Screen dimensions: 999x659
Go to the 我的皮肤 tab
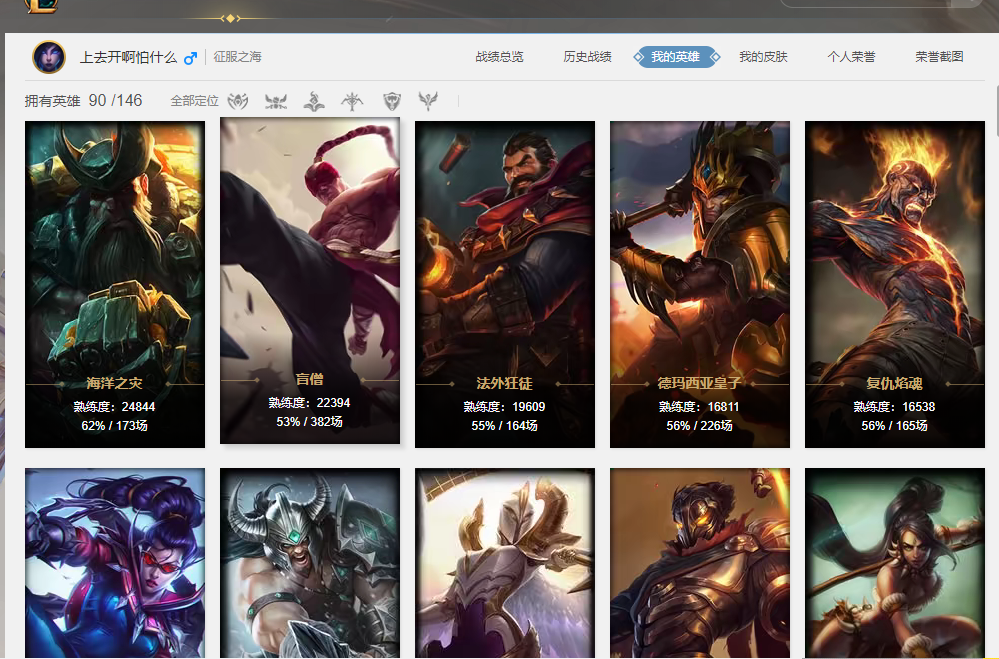pos(763,57)
